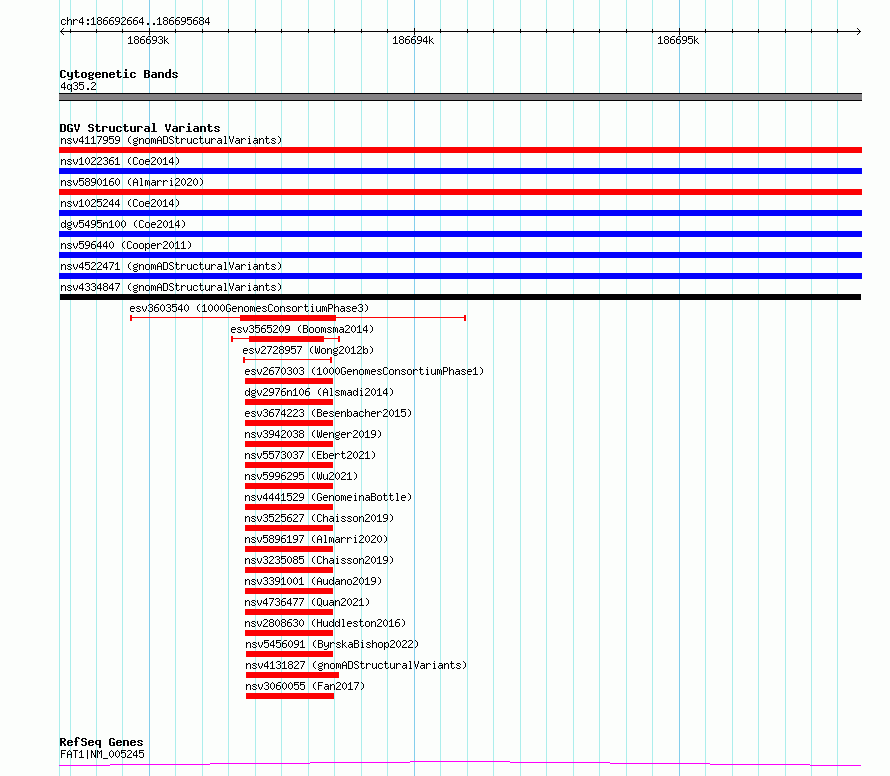This screenshot has height=776, width=890.
Task: Select variant nsv5890160 (Almarri2020) label
Action: 132,182
